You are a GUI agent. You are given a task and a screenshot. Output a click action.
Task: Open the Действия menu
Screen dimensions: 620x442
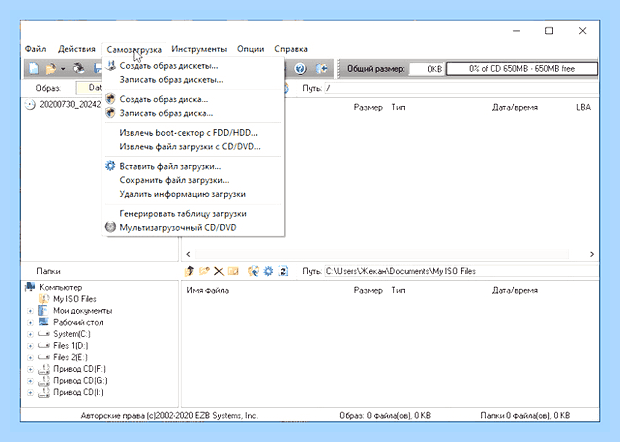pyautogui.click(x=77, y=49)
